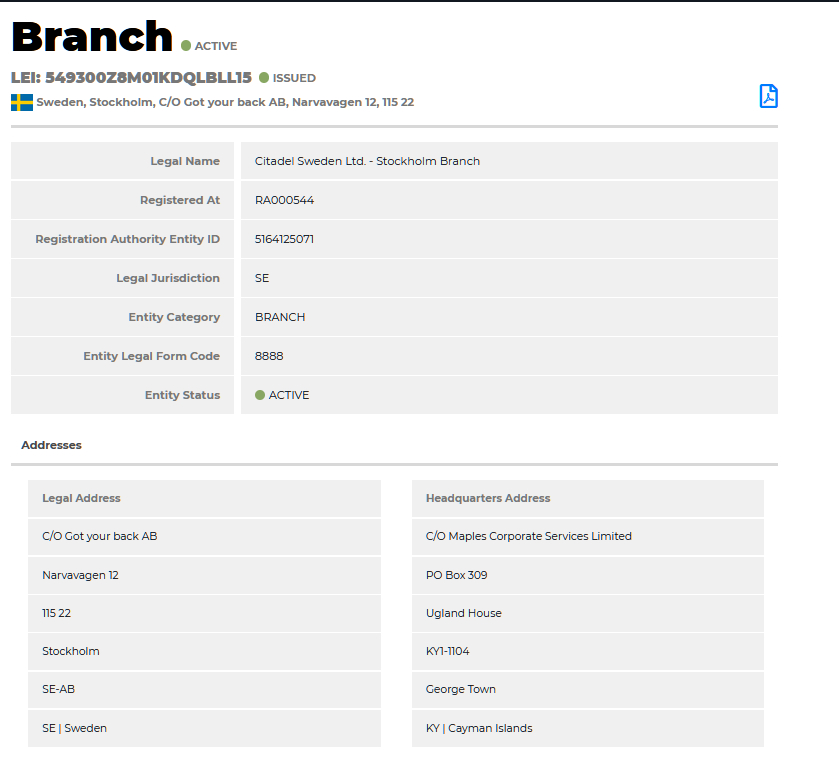Select C/O Got your back AB cell

coord(204,536)
